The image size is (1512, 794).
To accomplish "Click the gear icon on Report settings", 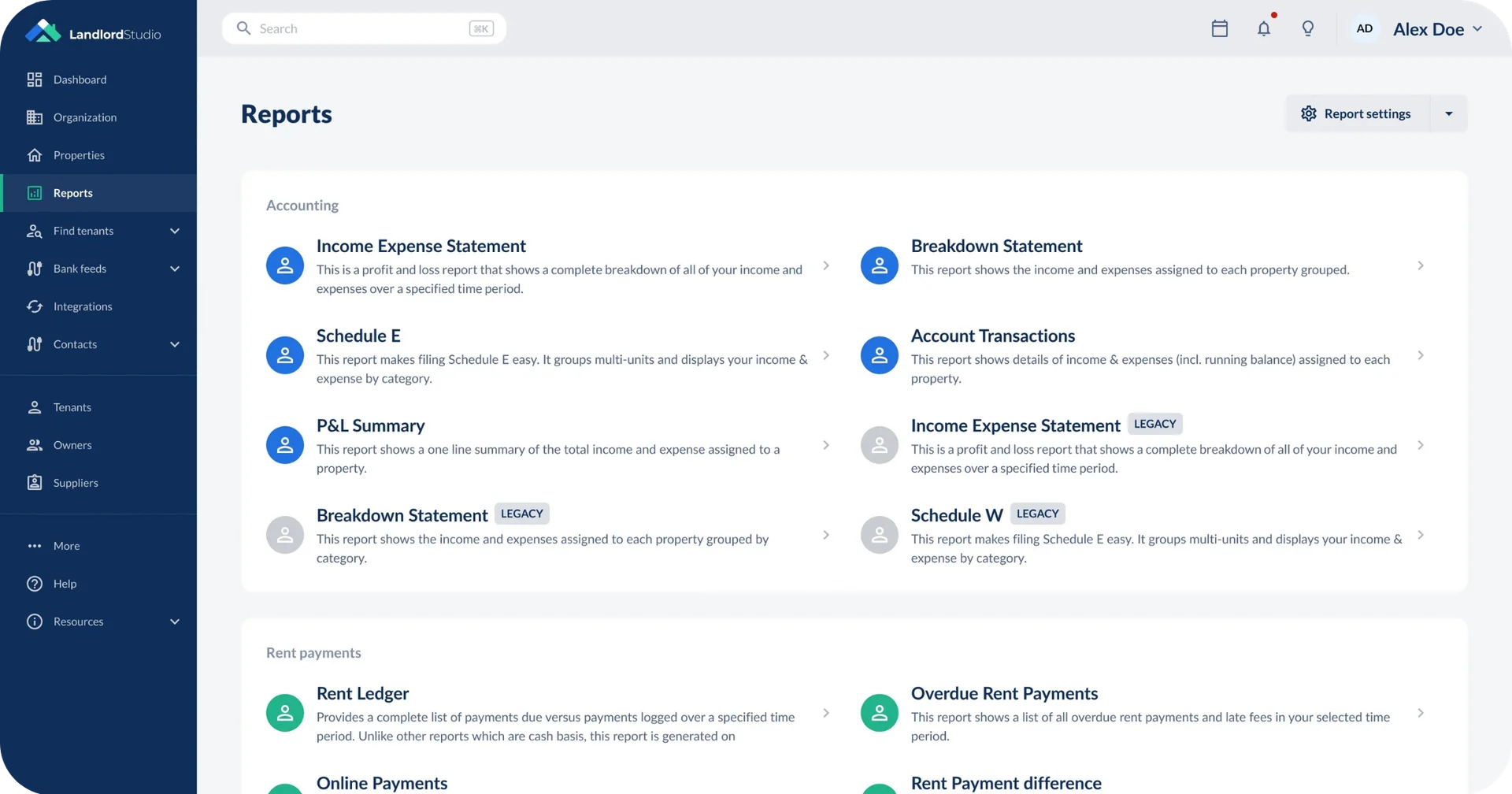I will click(x=1309, y=113).
